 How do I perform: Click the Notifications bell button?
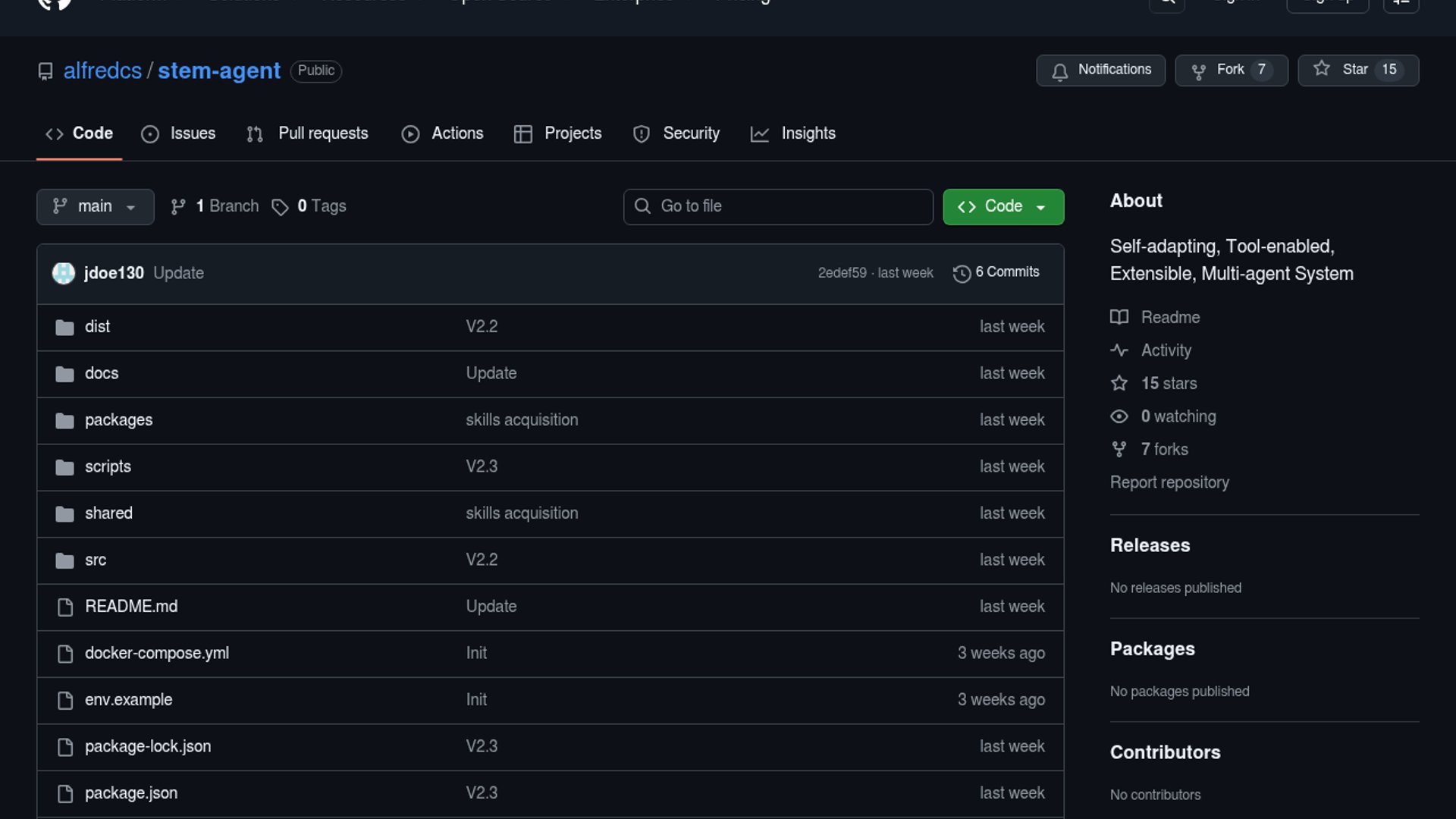[x=1100, y=70]
